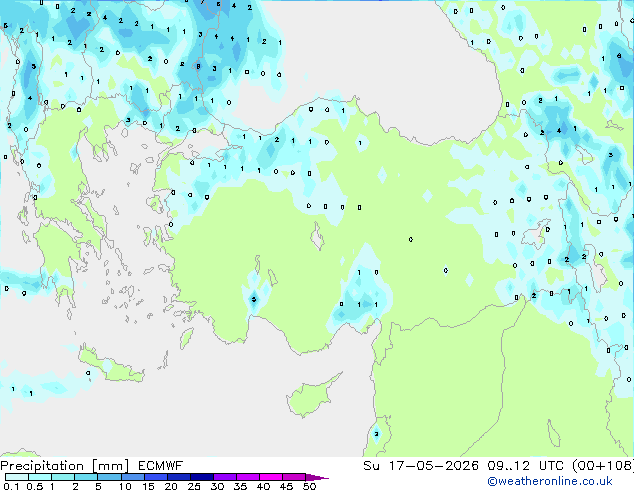Click the 25–30 mm dark navy legend swatch

point(201,477)
